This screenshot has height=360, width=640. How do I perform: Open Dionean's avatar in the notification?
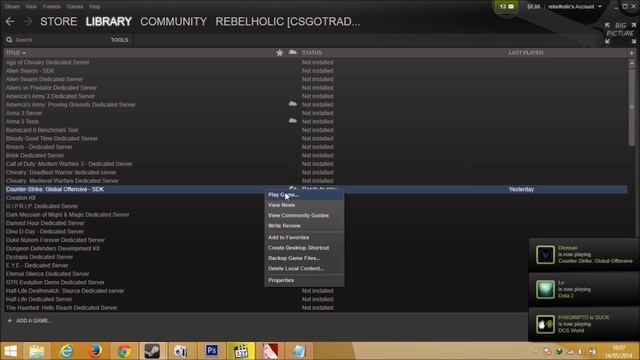[545, 255]
